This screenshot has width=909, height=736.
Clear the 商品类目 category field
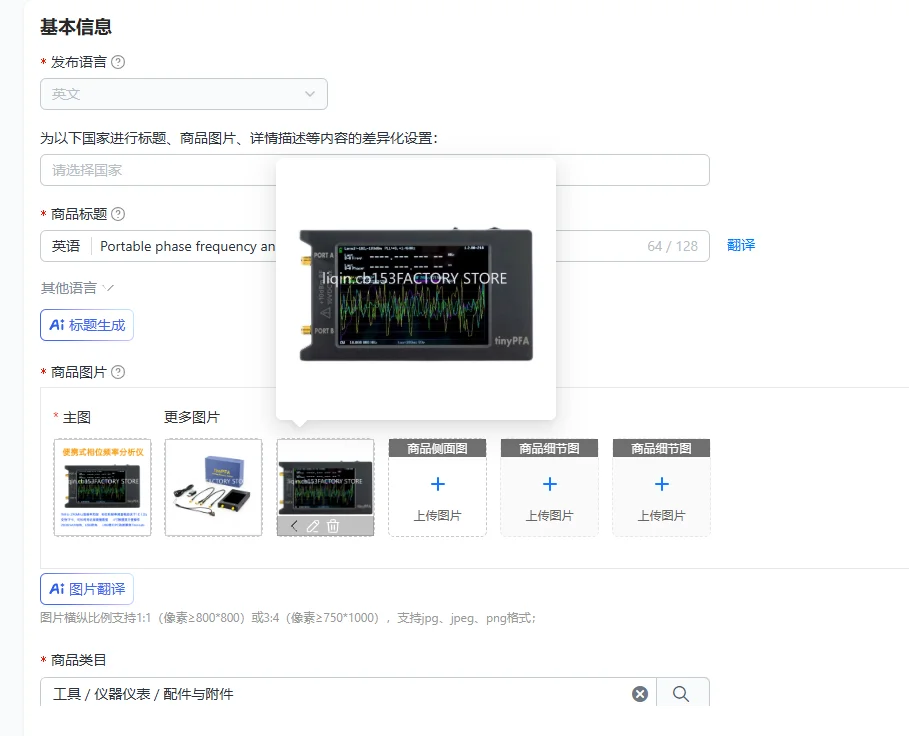click(640, 694)
